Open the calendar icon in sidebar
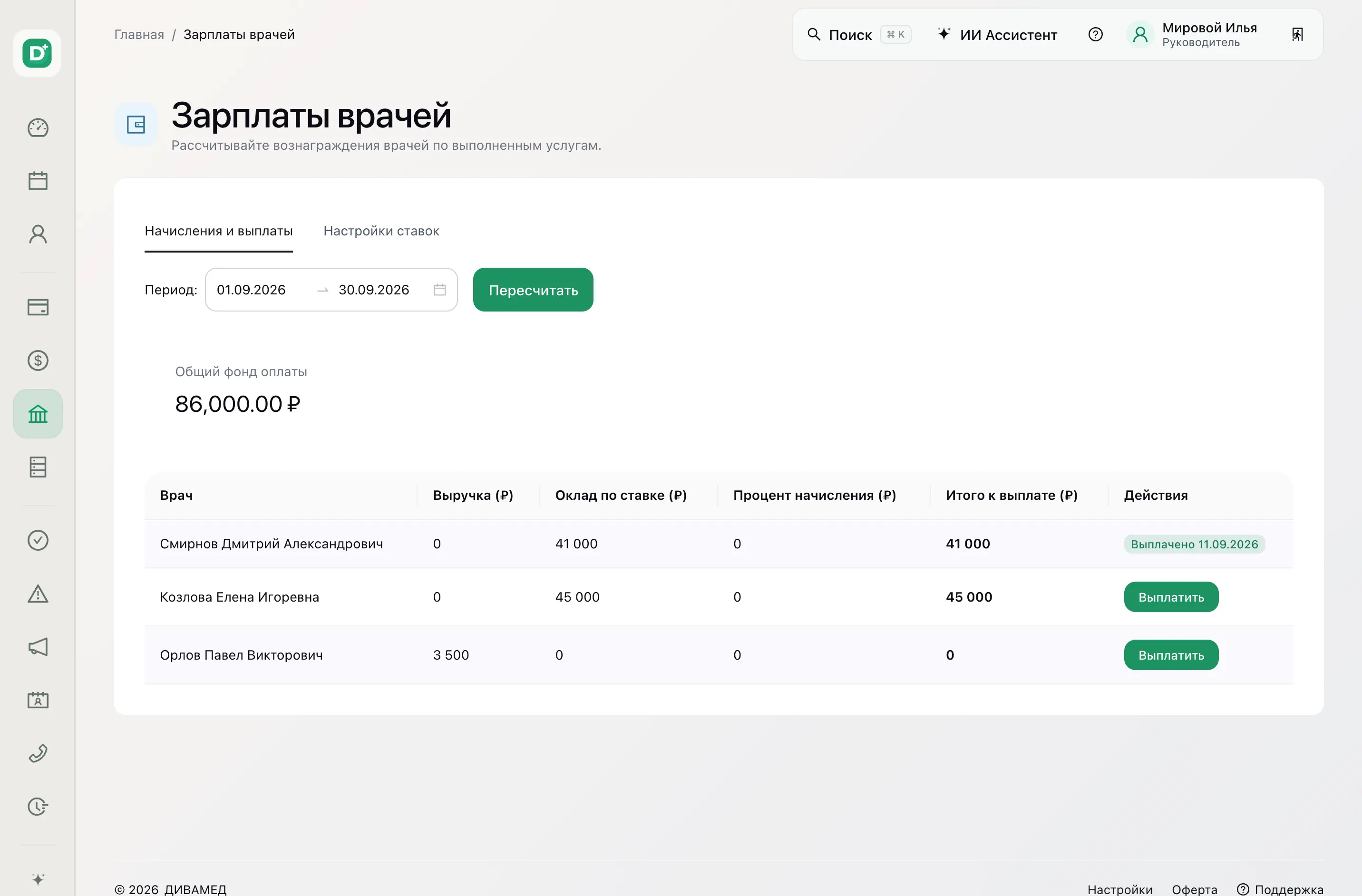The height and width of the screenshot is (896, 1362). pyautogui.click(x=38, y=181)
